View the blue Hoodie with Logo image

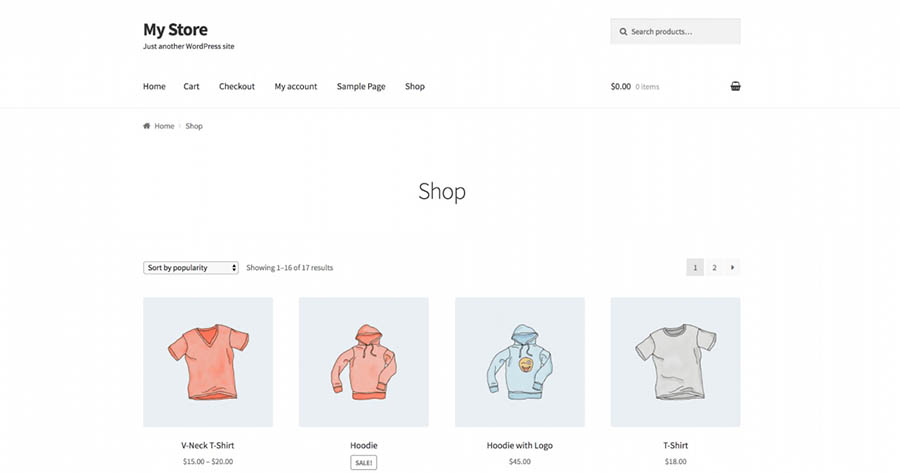(520, 362)
